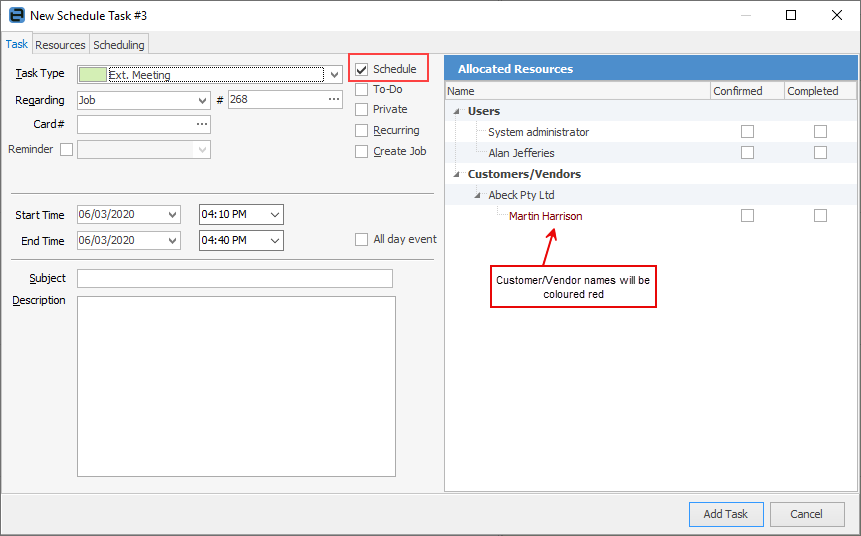Toggle the Reminder checkbox
This screenshot has width=861, height=536.
pos(66,149)
